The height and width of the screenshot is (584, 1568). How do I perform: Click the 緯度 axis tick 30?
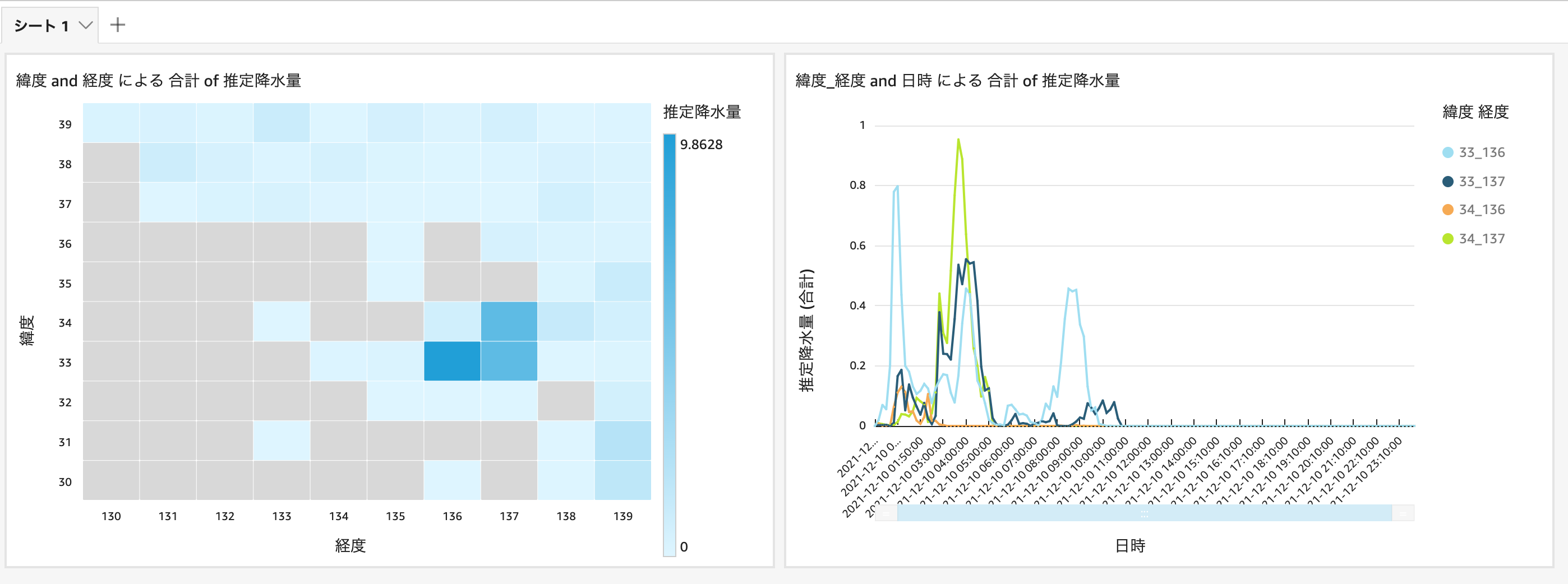pyautogui.click(x=65, y=482)
